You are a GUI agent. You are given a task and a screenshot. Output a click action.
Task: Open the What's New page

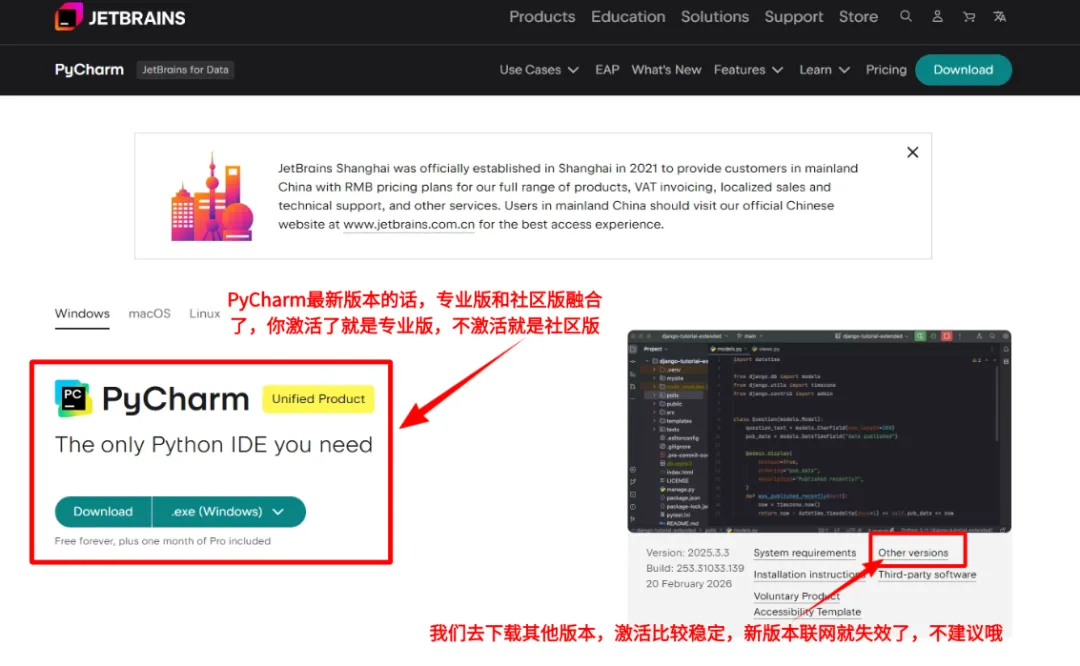pyautogui.click(x=666, y=70)
